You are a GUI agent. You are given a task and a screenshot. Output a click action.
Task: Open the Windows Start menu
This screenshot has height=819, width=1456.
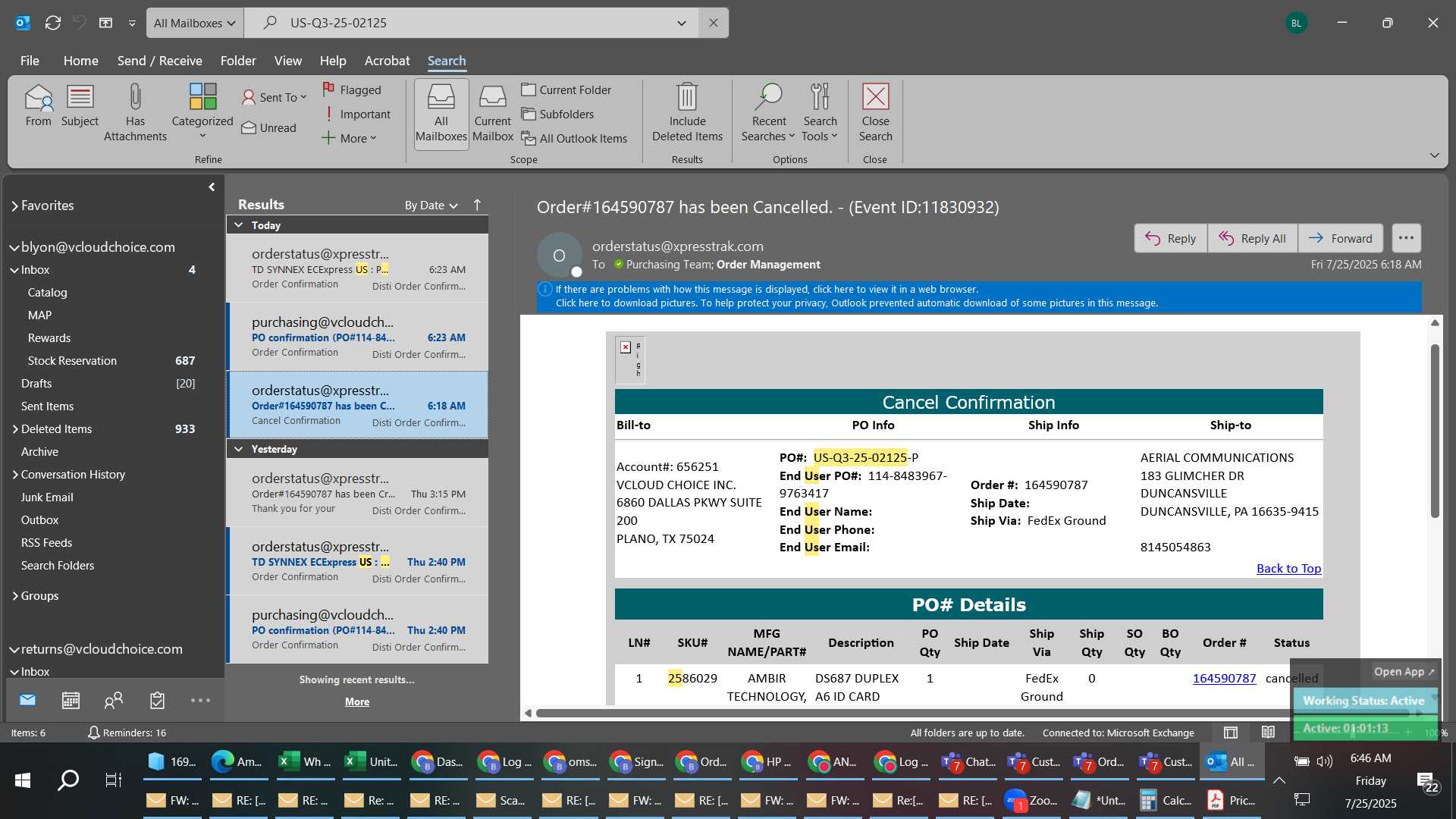[x=23, y=780]
